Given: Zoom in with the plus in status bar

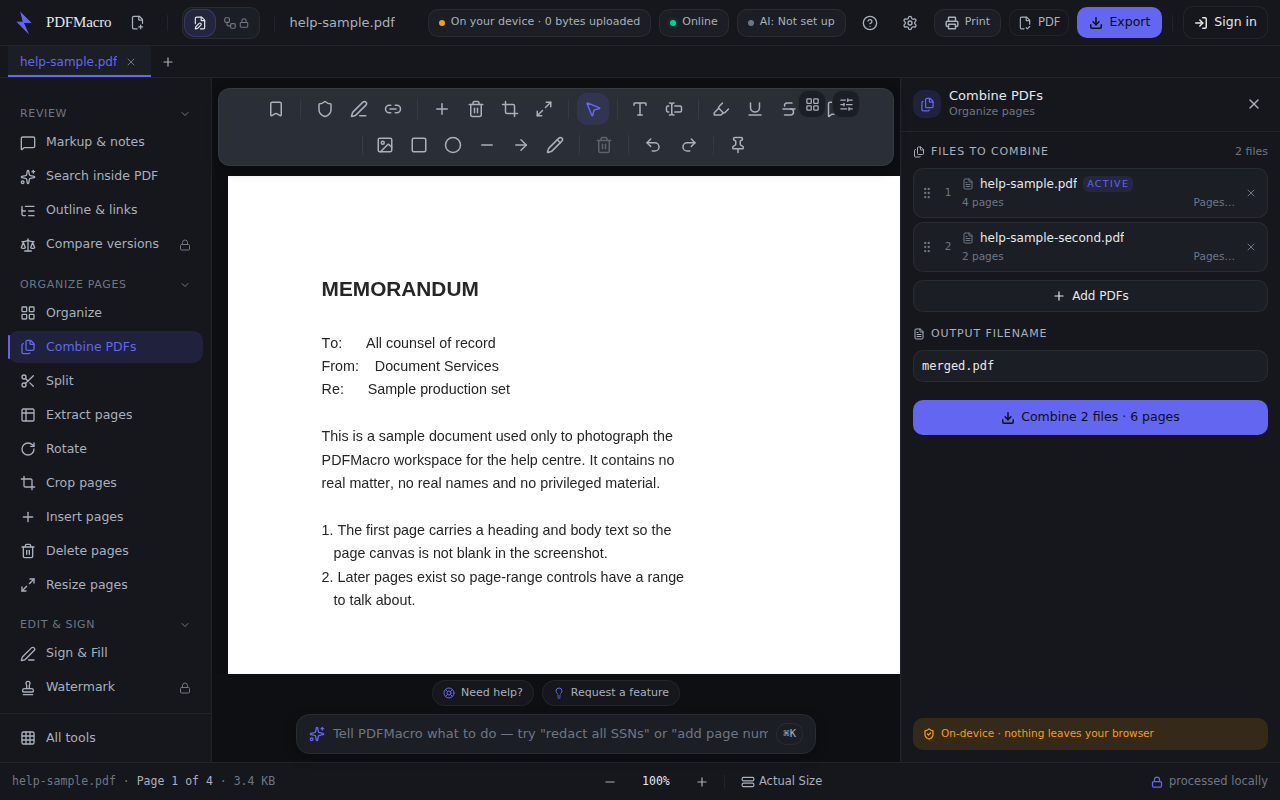Looking at the screenshot, I should (702, 781).
